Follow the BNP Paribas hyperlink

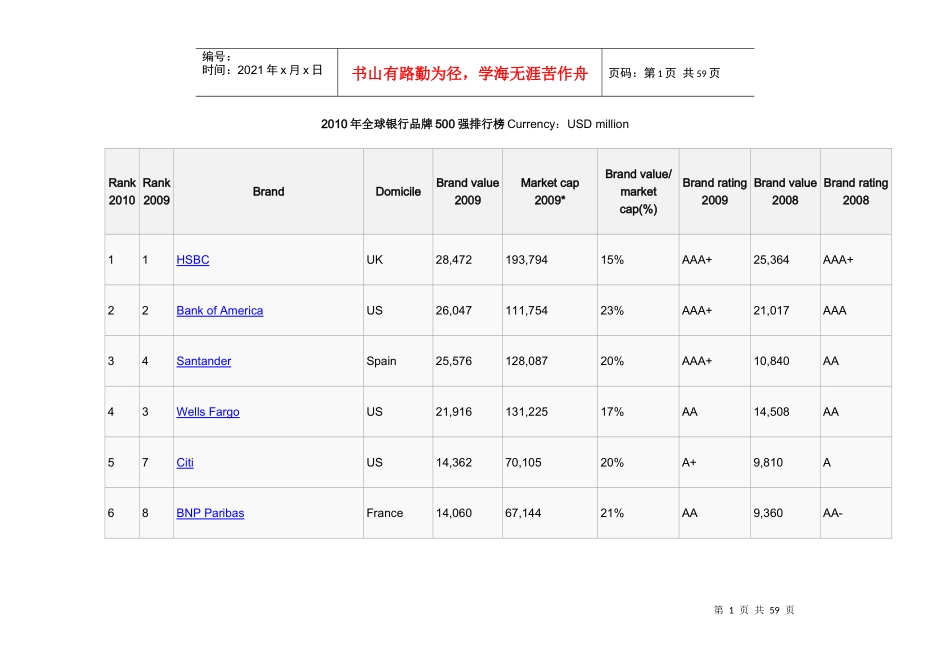210,513
